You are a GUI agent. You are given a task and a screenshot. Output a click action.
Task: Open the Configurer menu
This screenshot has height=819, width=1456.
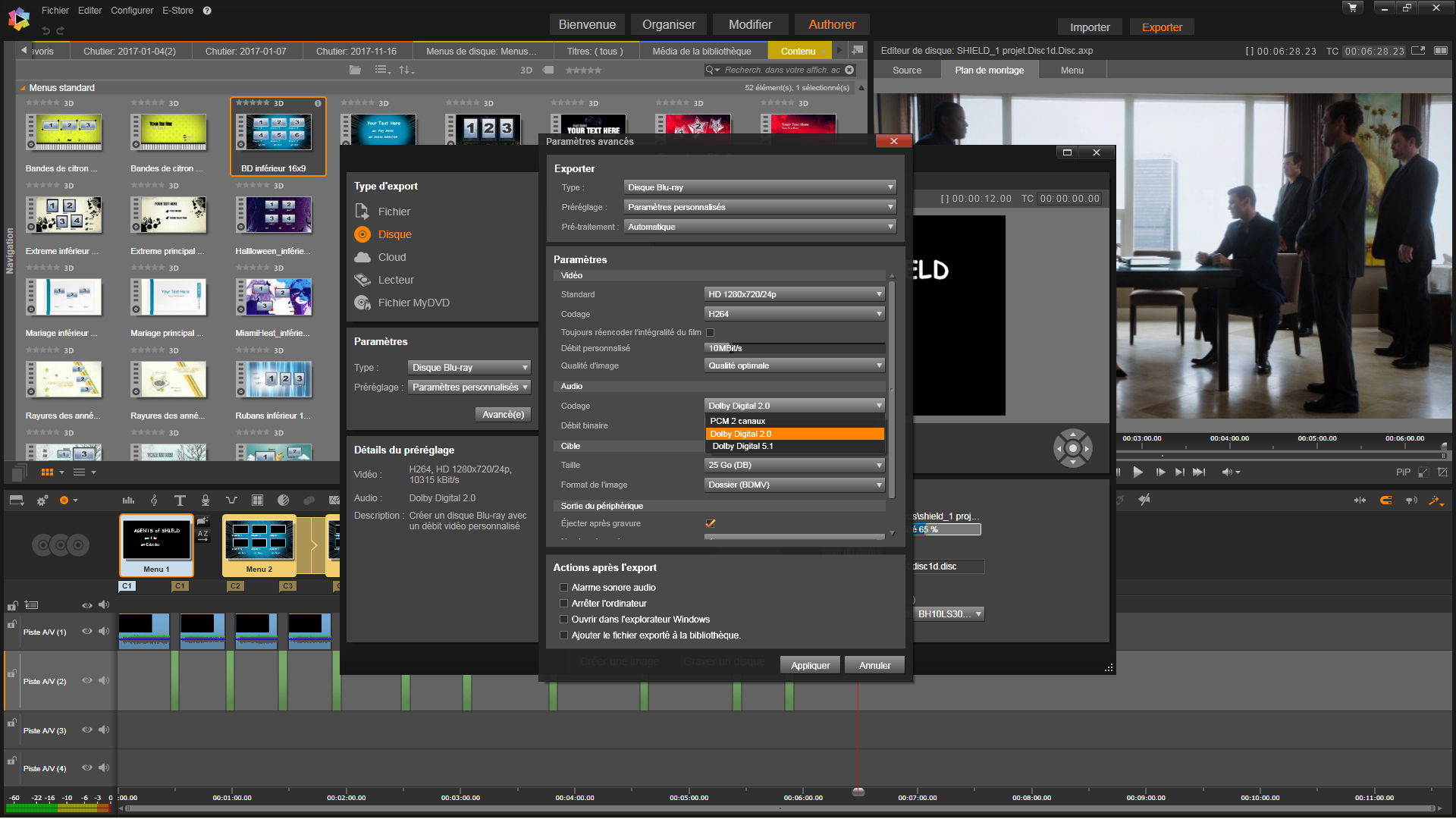click(132, 11)
